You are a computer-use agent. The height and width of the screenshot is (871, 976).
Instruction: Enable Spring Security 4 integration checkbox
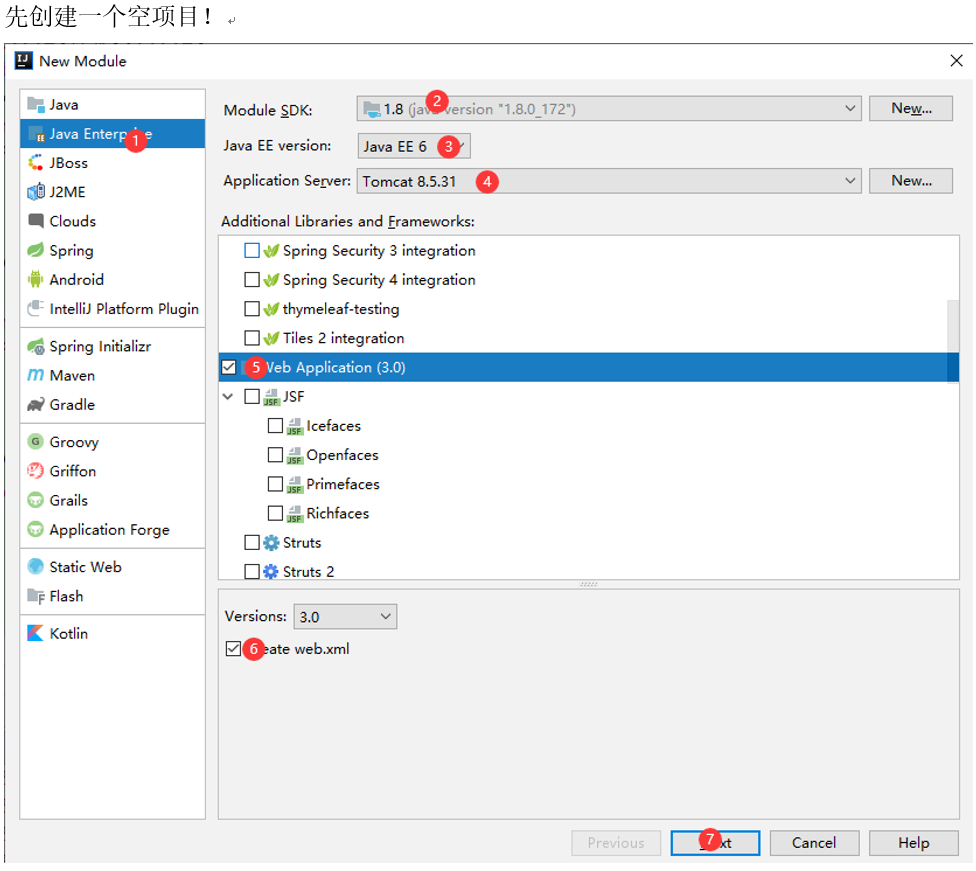(x=252, y=280)
